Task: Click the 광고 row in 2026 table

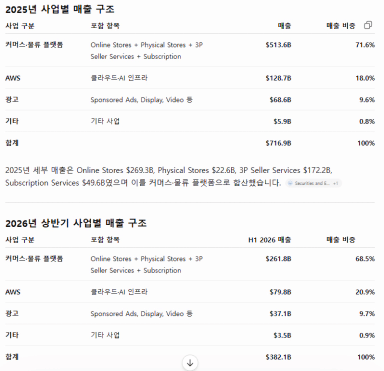Action: tap(190, 313)
